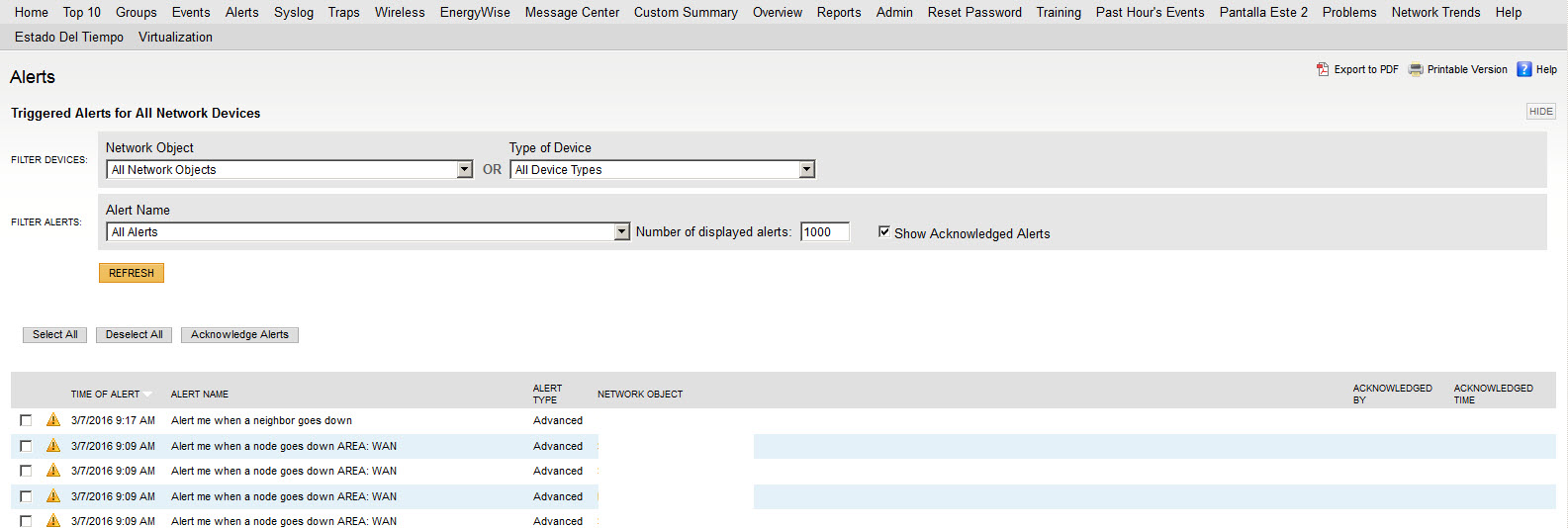Click the Printable Version printer icon
1568x528 pixels.
tap(1416, 69)
